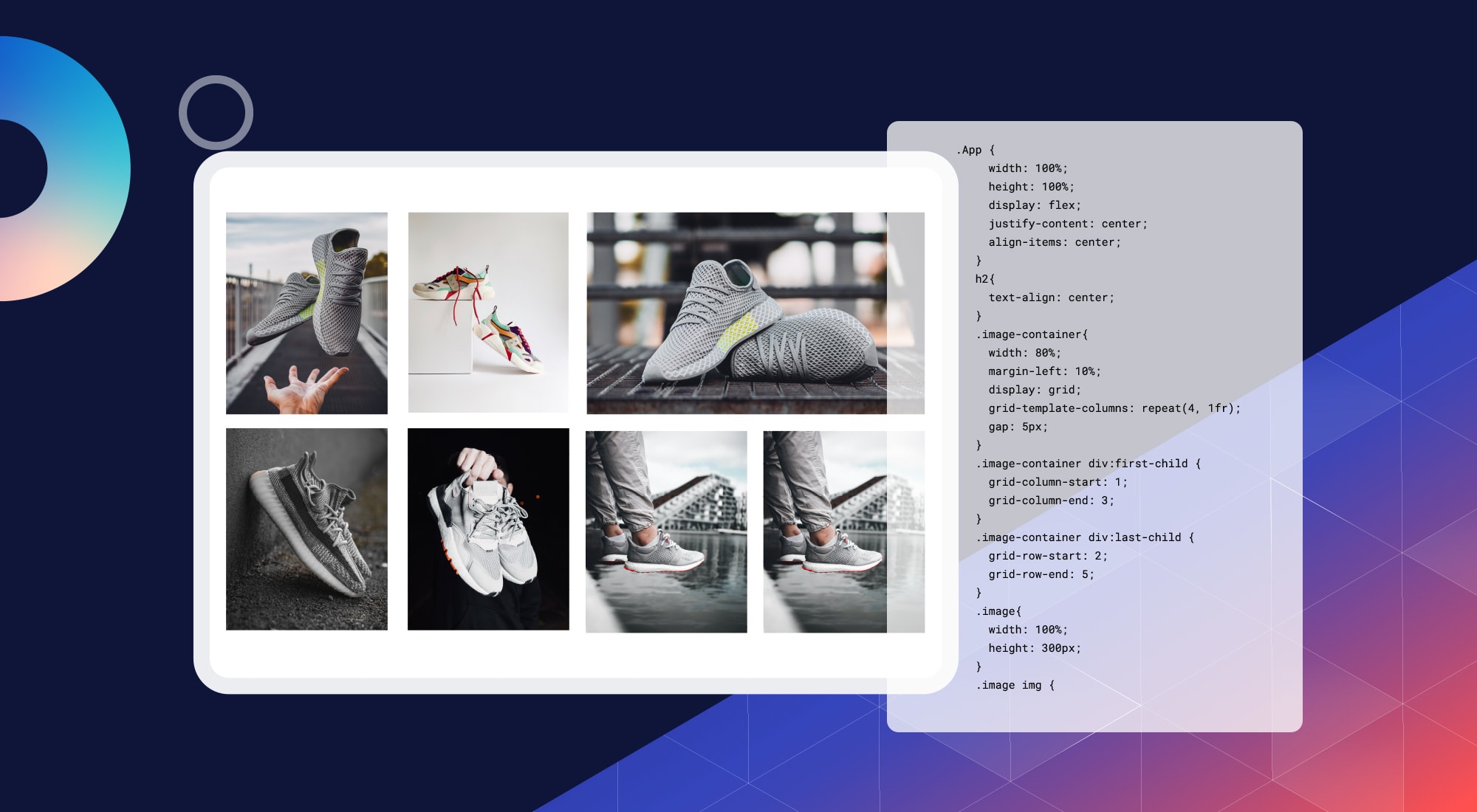Open the first sneakers-over-water photo
The height and width of the screenshot is (812, 1477).
(x=666, y=531)
